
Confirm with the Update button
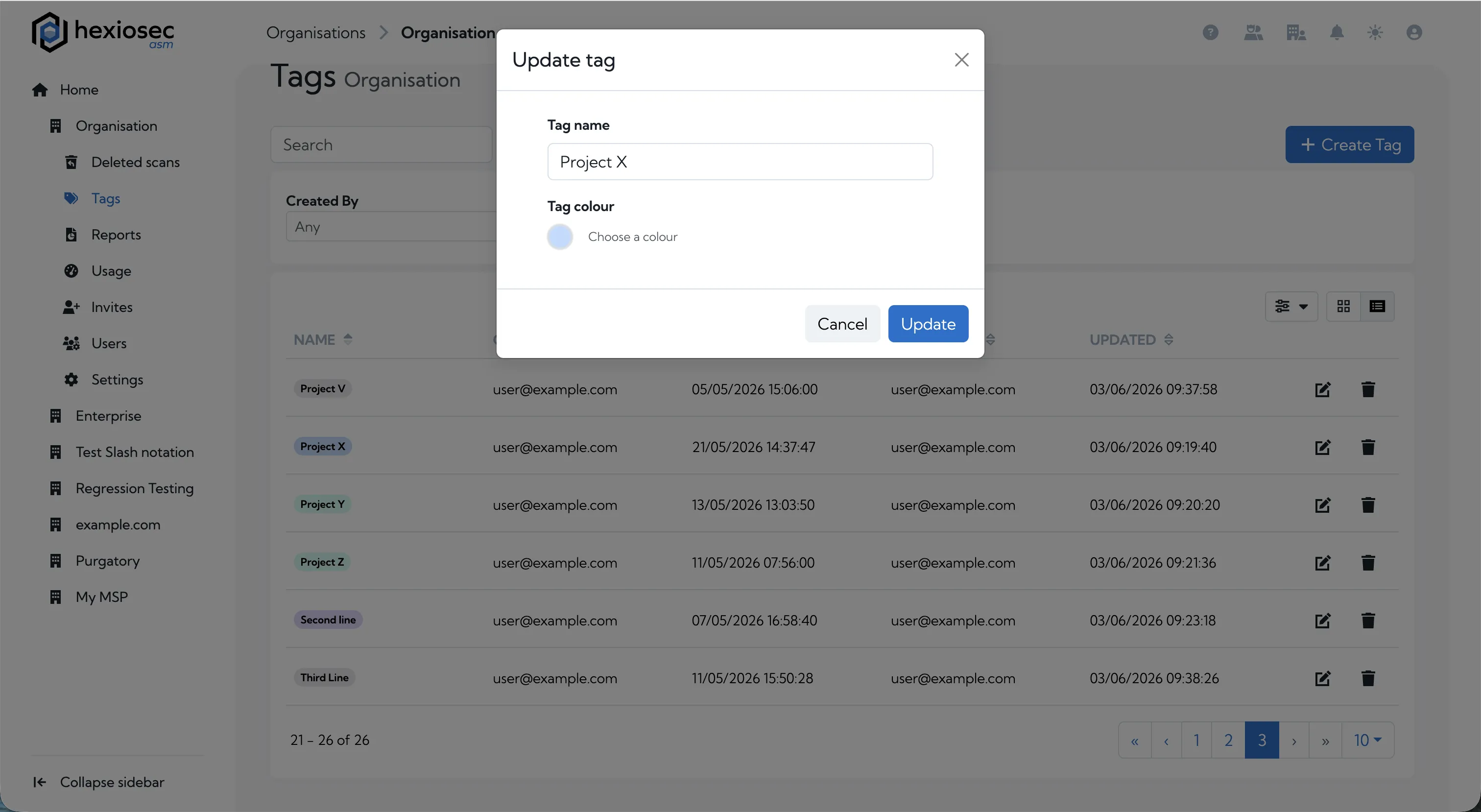[x=928, y=324]
